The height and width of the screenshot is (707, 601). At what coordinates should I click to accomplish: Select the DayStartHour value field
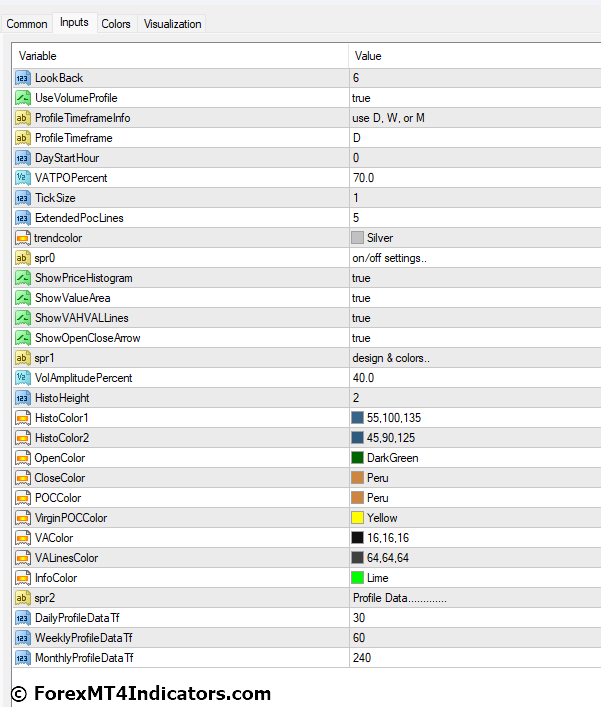pyautogui.click(x=470, y=158)
